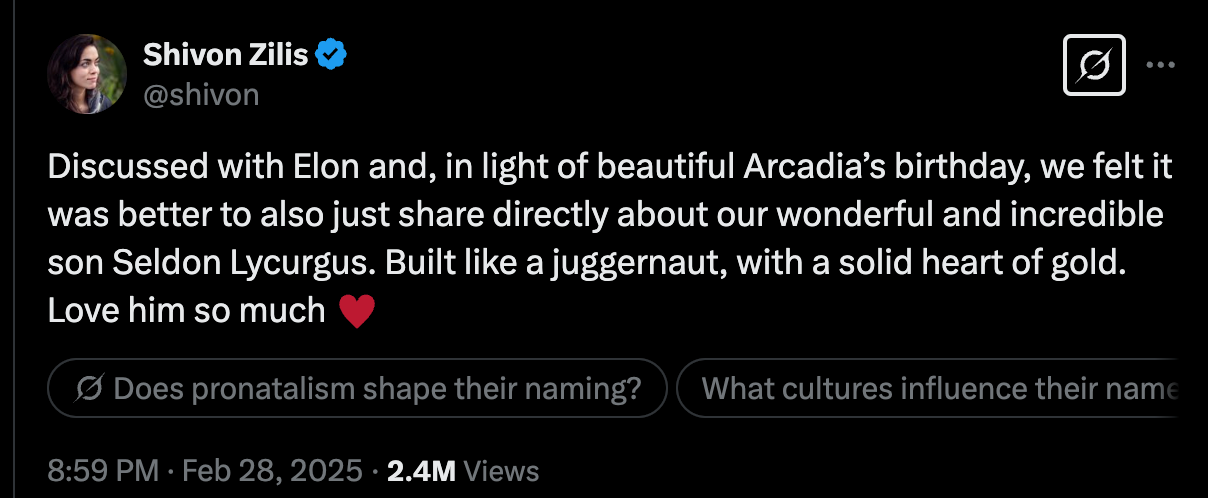Image resolution: width=1208 pixels, height=498 pixels.
Task: Open the three-dot more options menu
Action: (x=1160, y=65)
